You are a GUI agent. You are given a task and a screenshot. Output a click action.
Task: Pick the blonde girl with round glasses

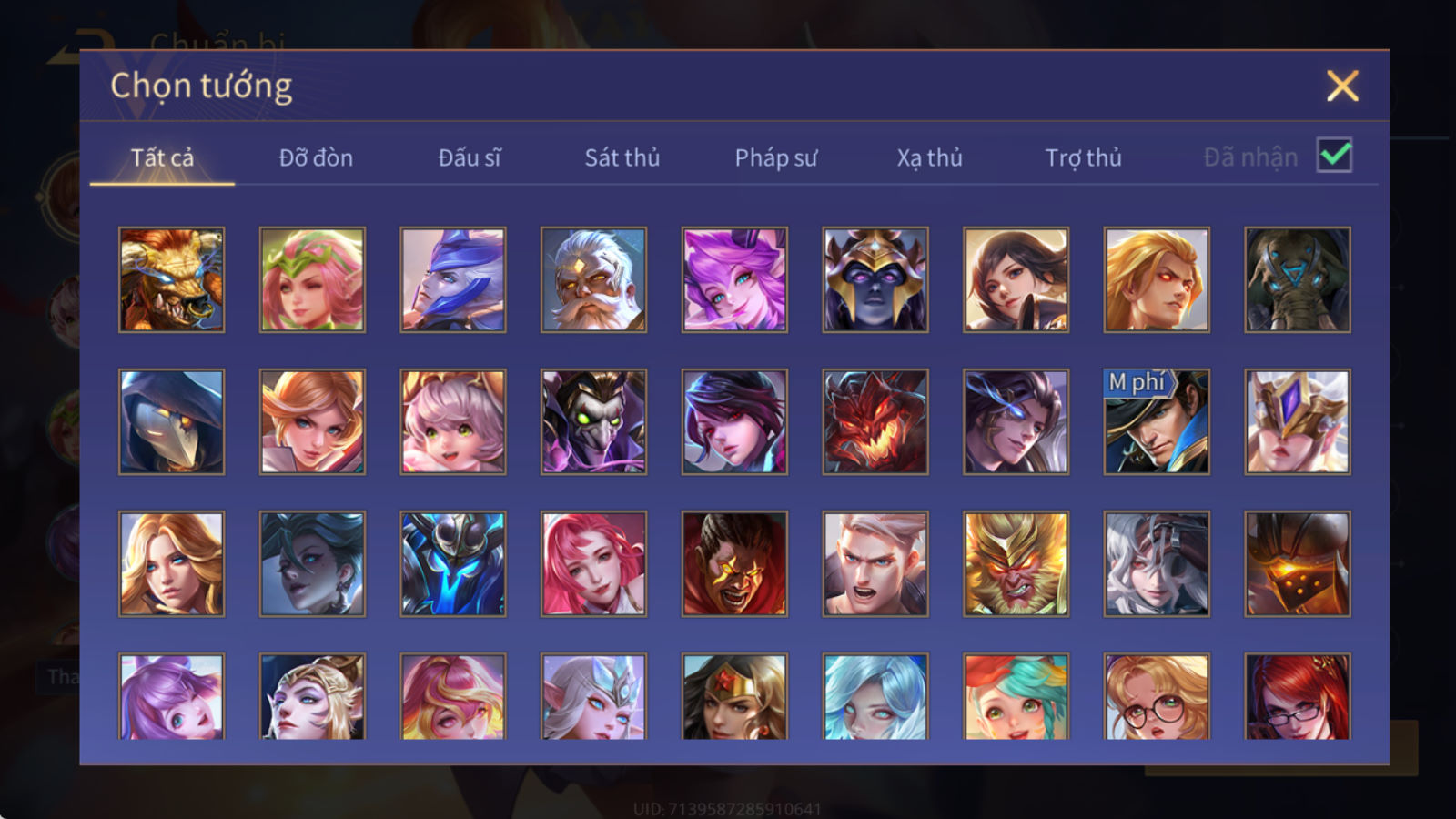[x=1157, y=696]
